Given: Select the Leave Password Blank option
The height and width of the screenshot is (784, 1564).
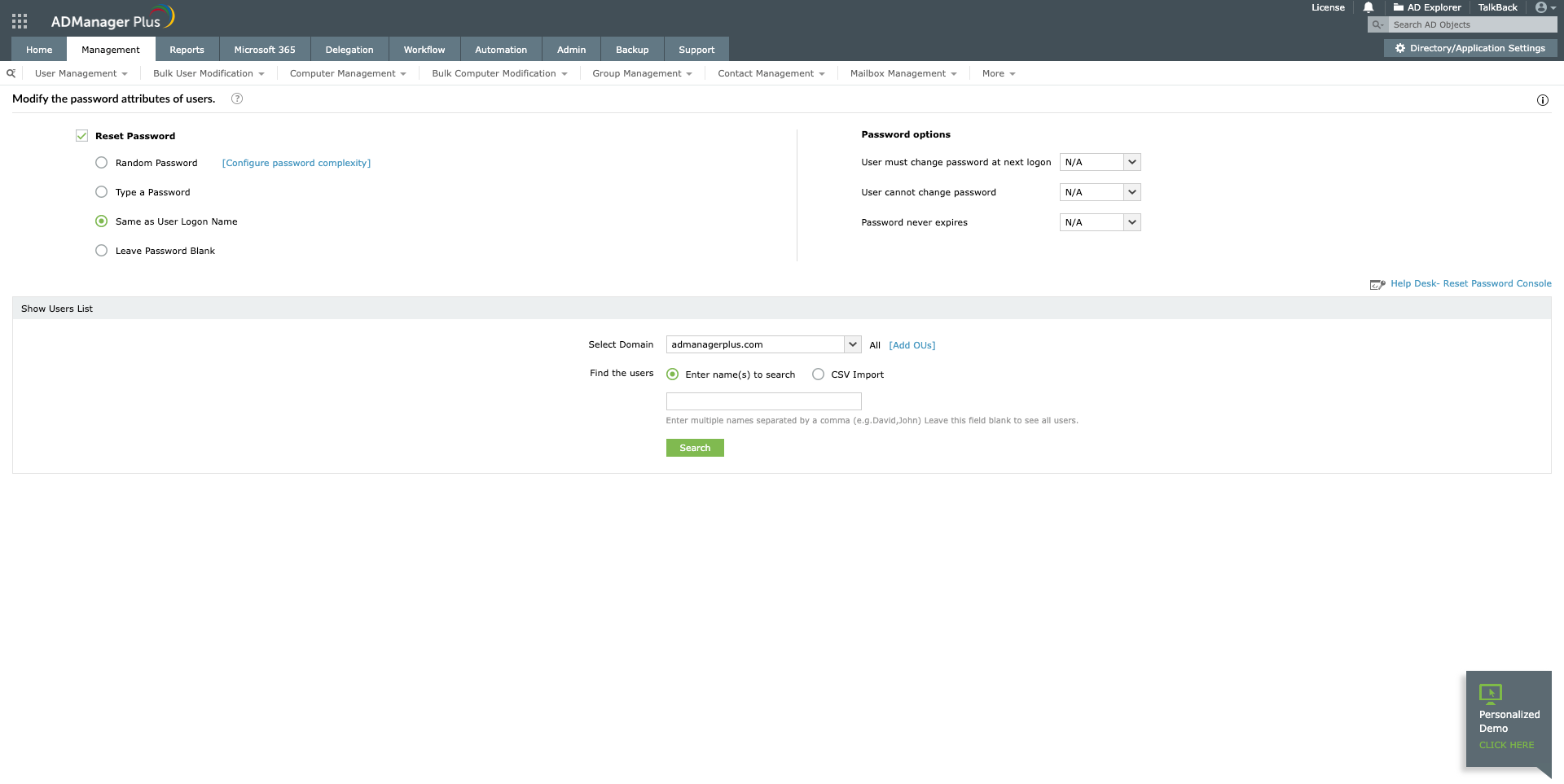Looking at the screenshot, I should [101, 251].
